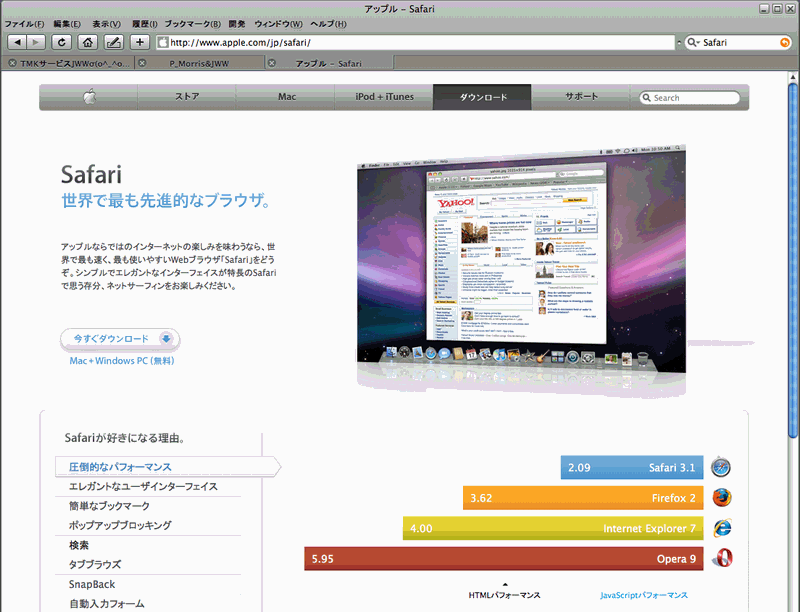Select 検索 in the reasons list
The height and width of the screenshot is (612, 800).
(x=79, y=545)
